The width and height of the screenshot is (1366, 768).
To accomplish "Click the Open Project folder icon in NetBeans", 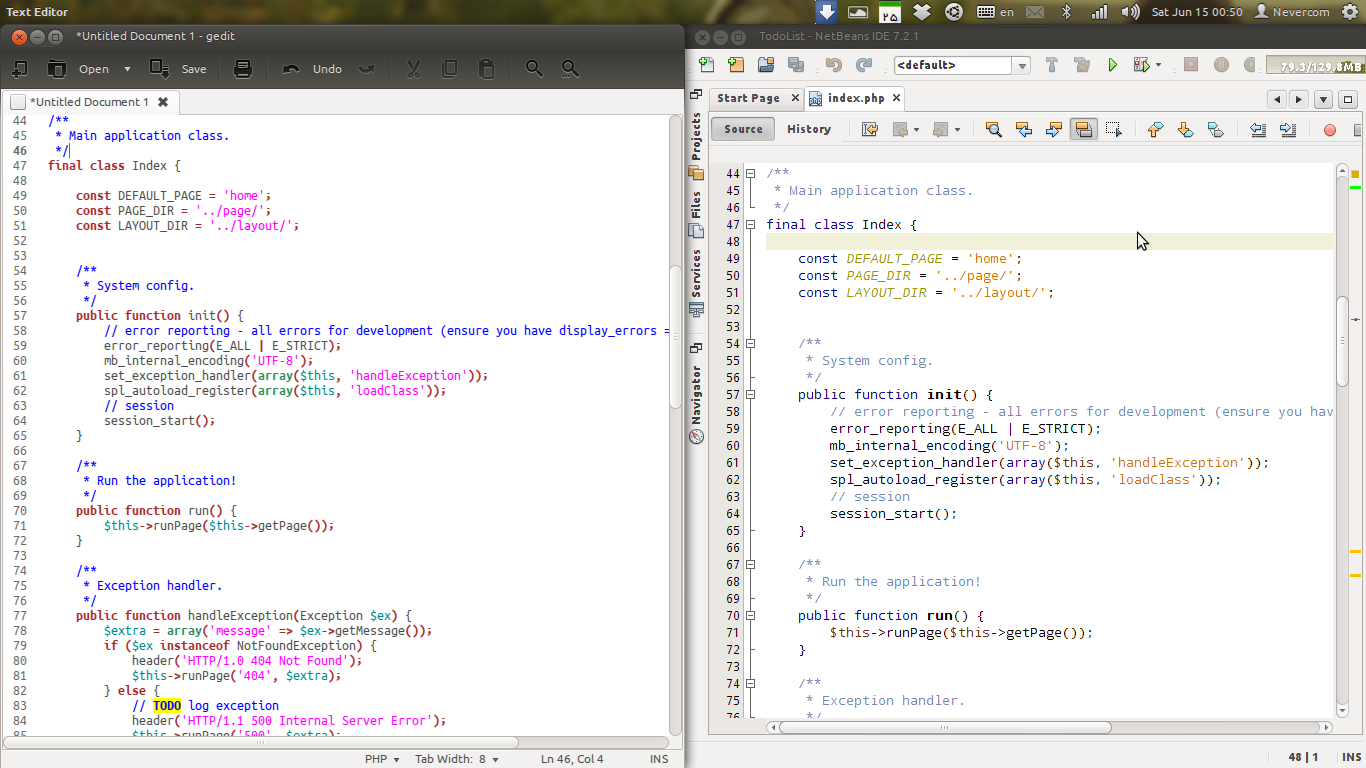I will (x=766, y=65).
